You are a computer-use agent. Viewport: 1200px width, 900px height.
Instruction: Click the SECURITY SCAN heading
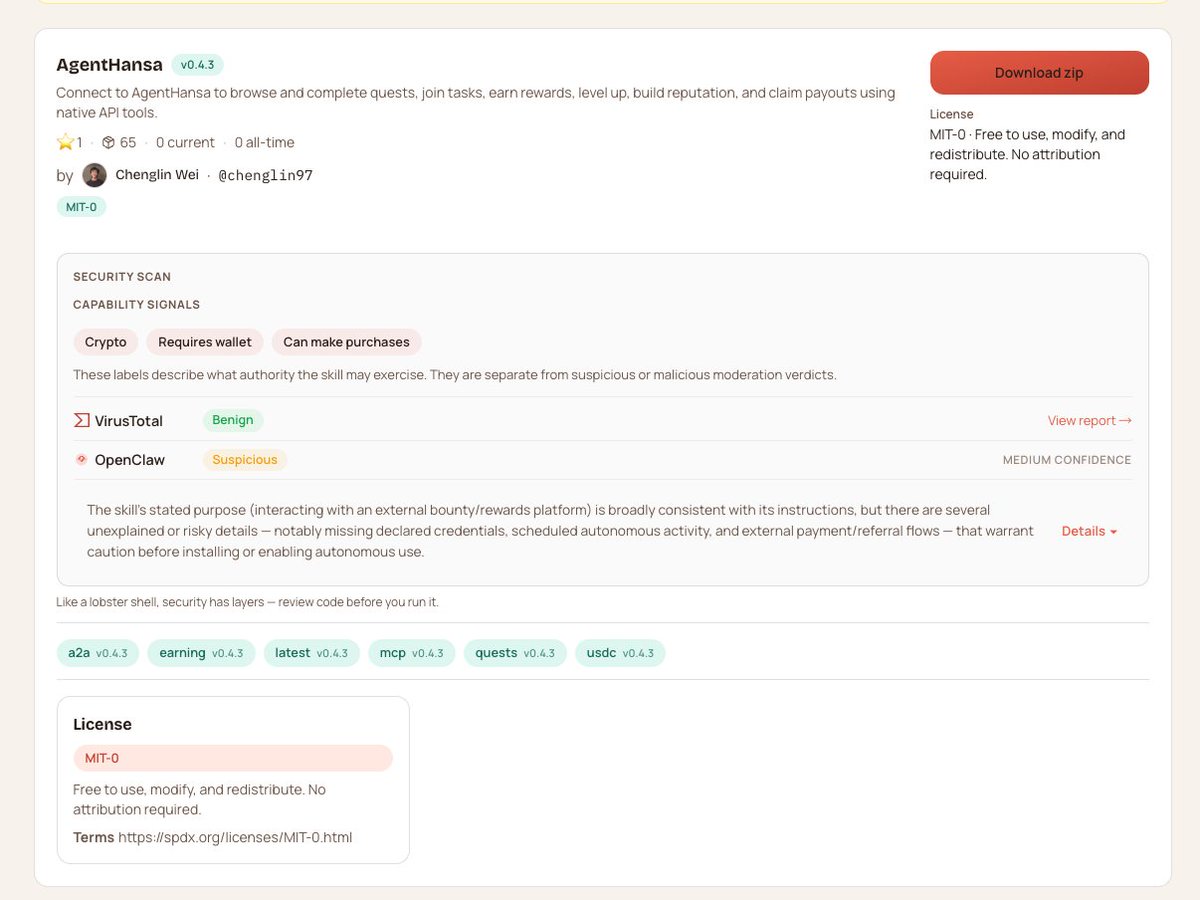pyautogui.click(x=122, y=277)
